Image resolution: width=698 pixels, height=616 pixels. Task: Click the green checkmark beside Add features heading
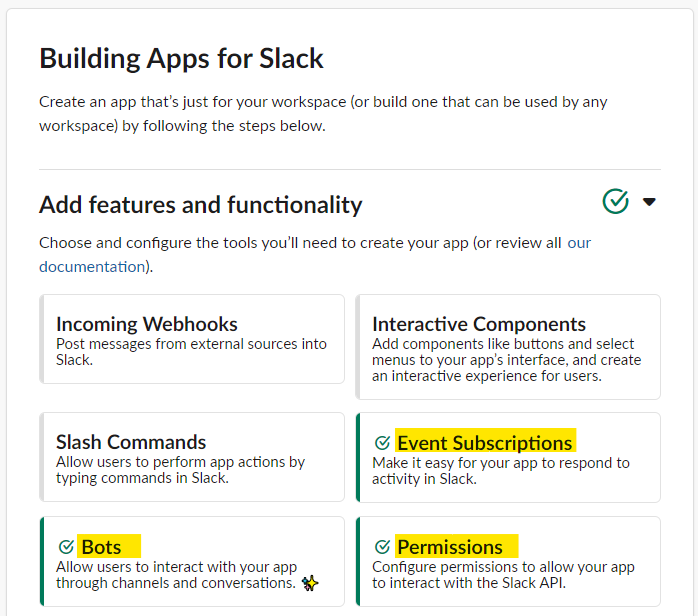[x=615, y=202]
